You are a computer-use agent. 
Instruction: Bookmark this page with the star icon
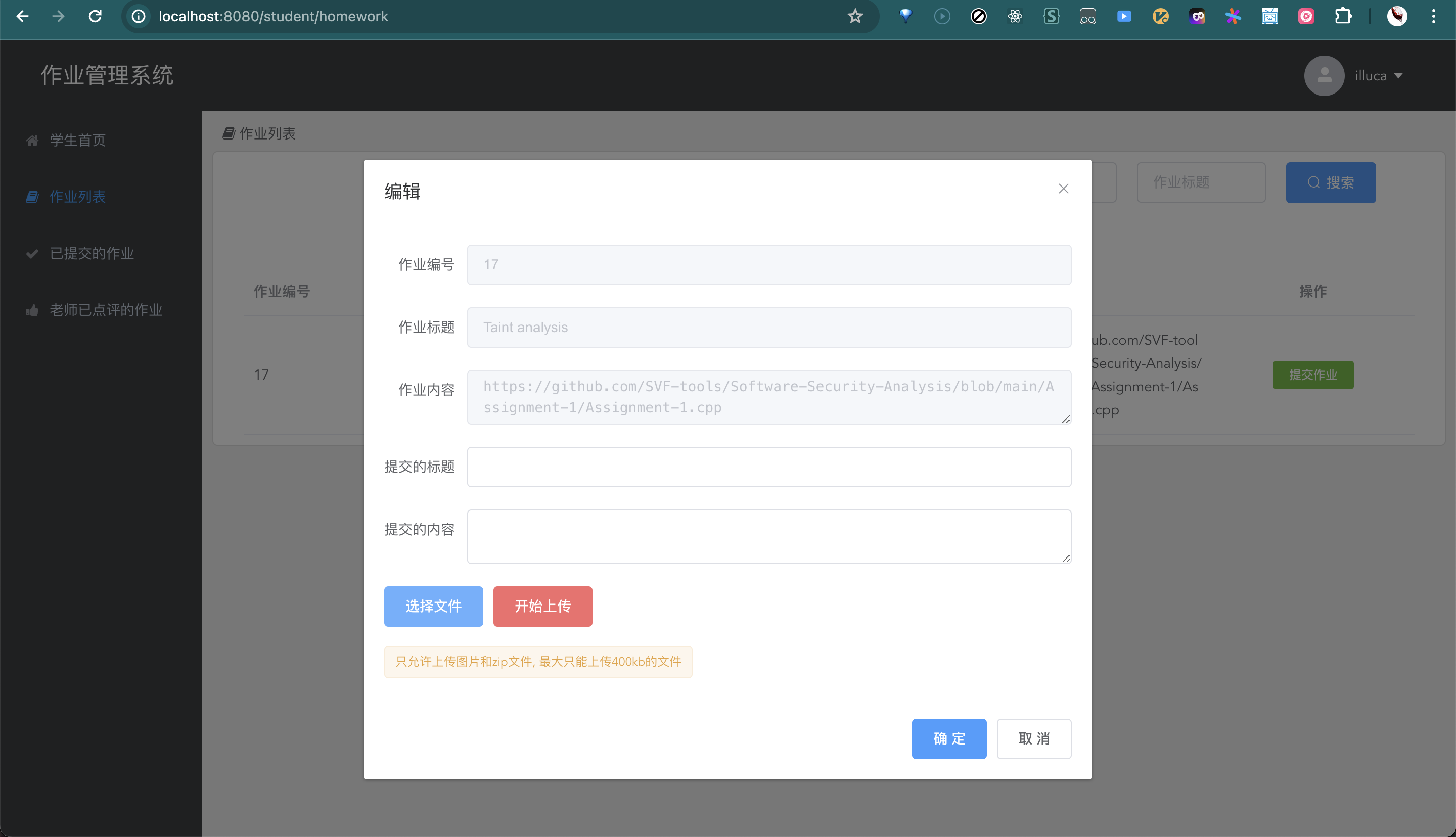855,16
